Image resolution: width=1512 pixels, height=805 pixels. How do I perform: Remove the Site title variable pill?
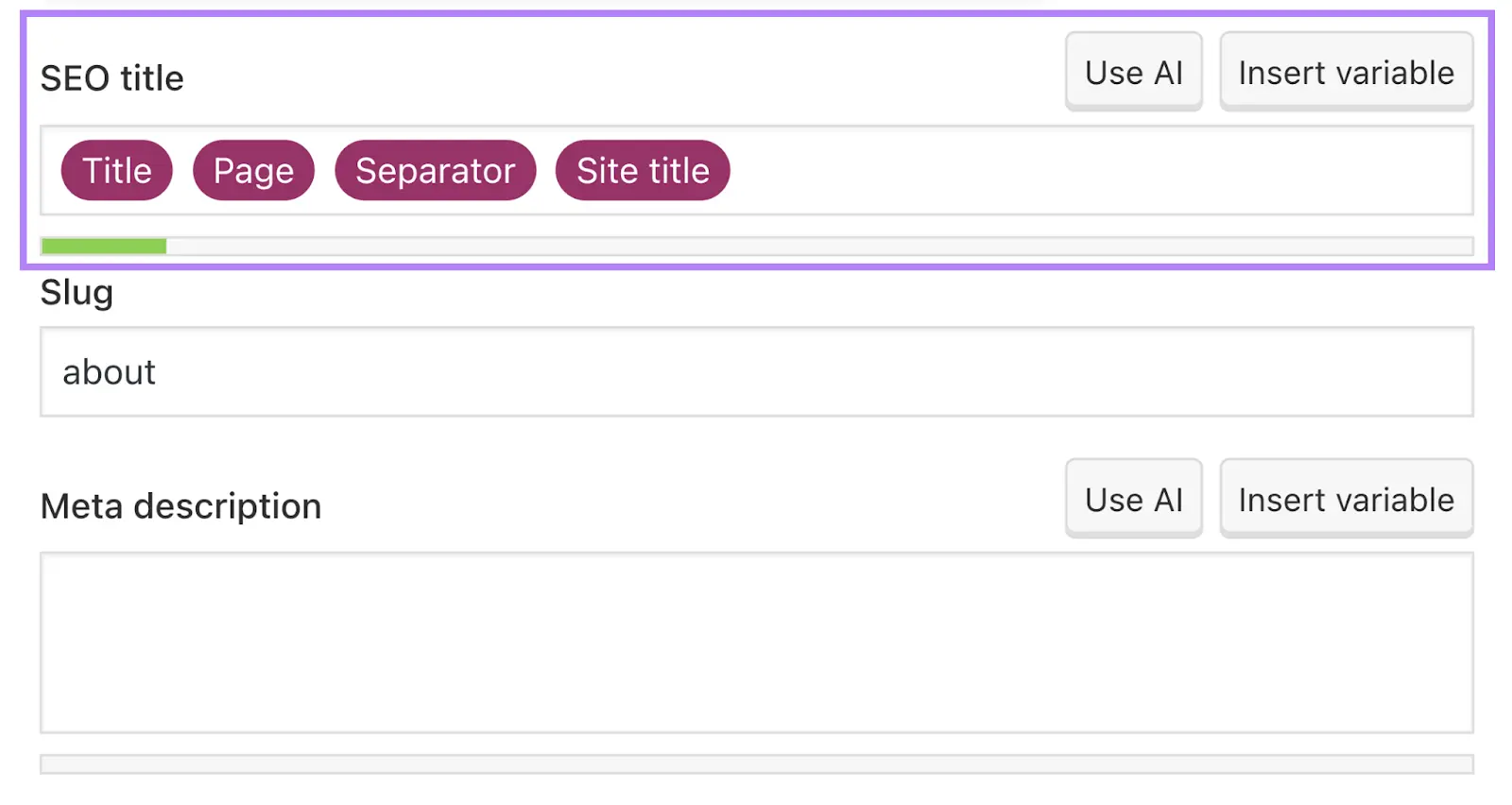pyautogui.click(x=643, y=170)
